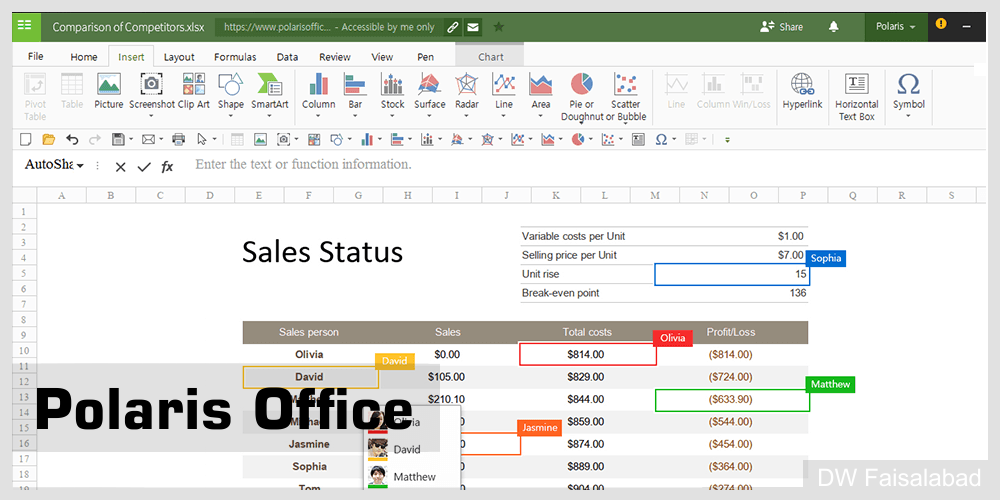The image size is (1000, 500).
Task: Print the spreadsheet from quick toolbar
Action: click(x=179, y=139)
